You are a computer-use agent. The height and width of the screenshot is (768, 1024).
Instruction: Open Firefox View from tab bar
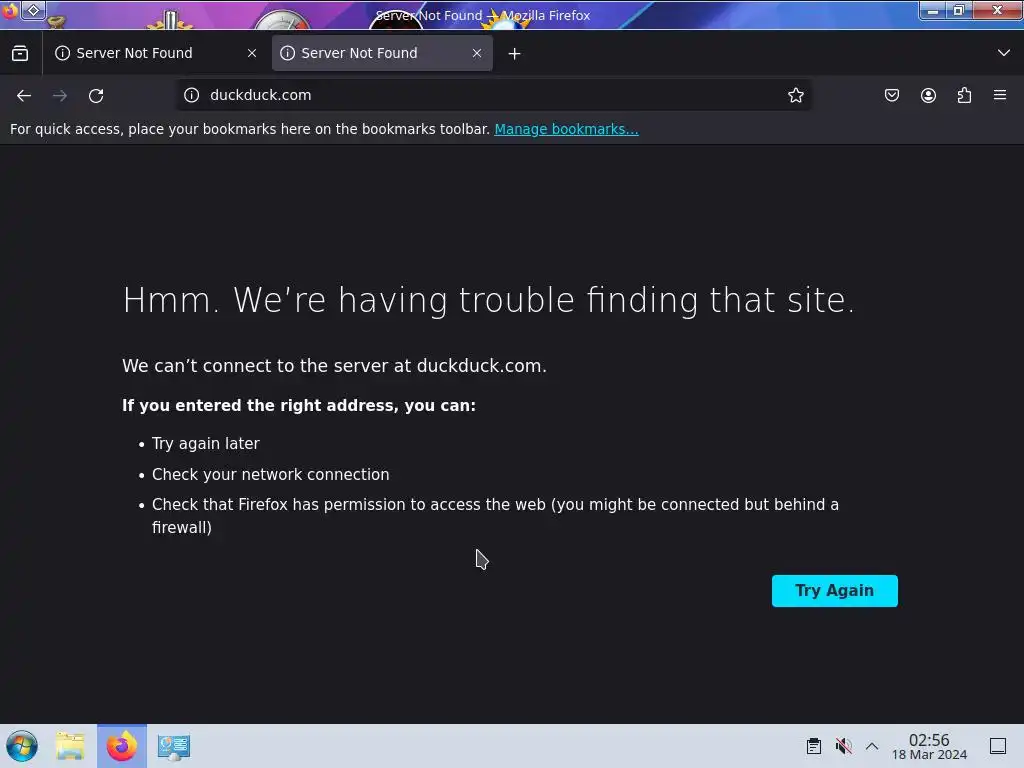(x=20, y=53)
